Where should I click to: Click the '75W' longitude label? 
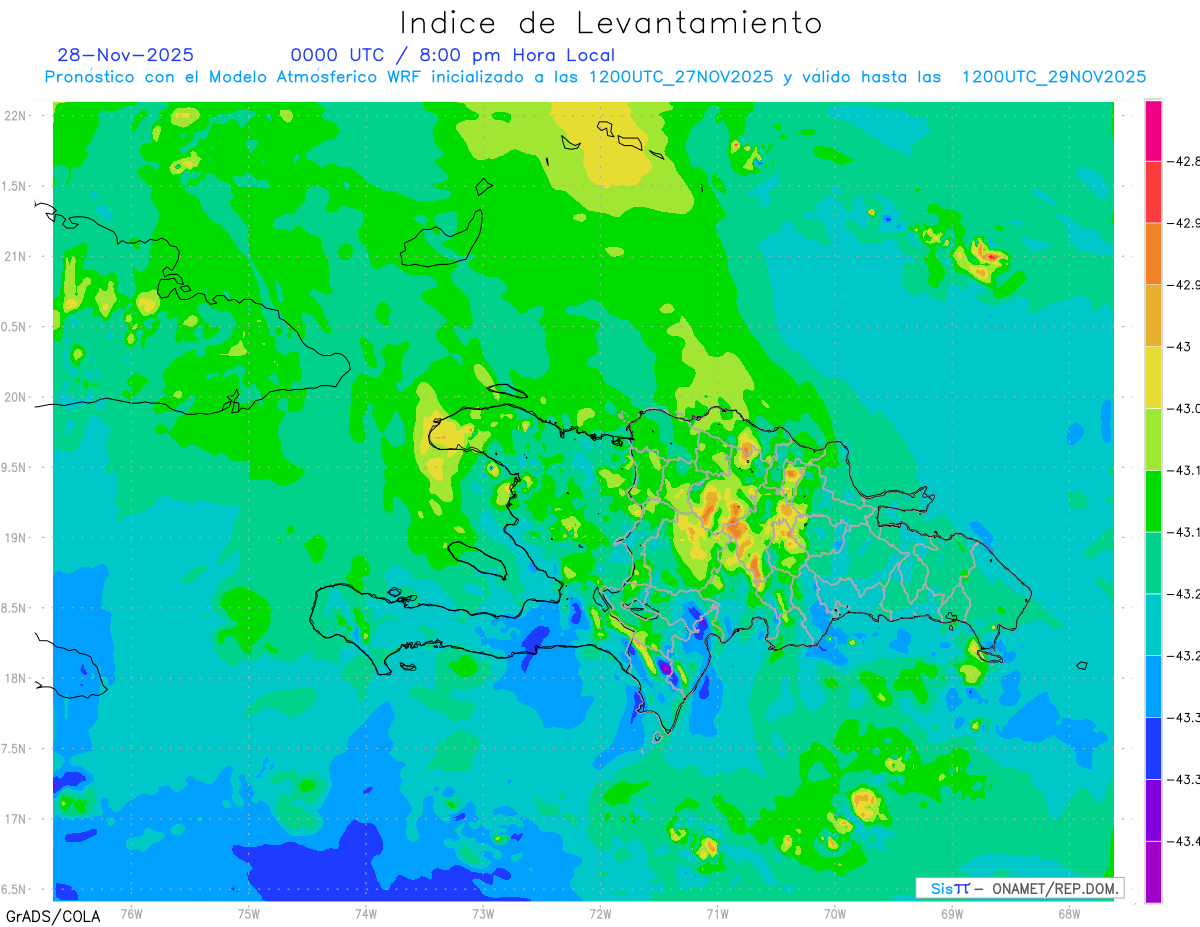[249, 914]
